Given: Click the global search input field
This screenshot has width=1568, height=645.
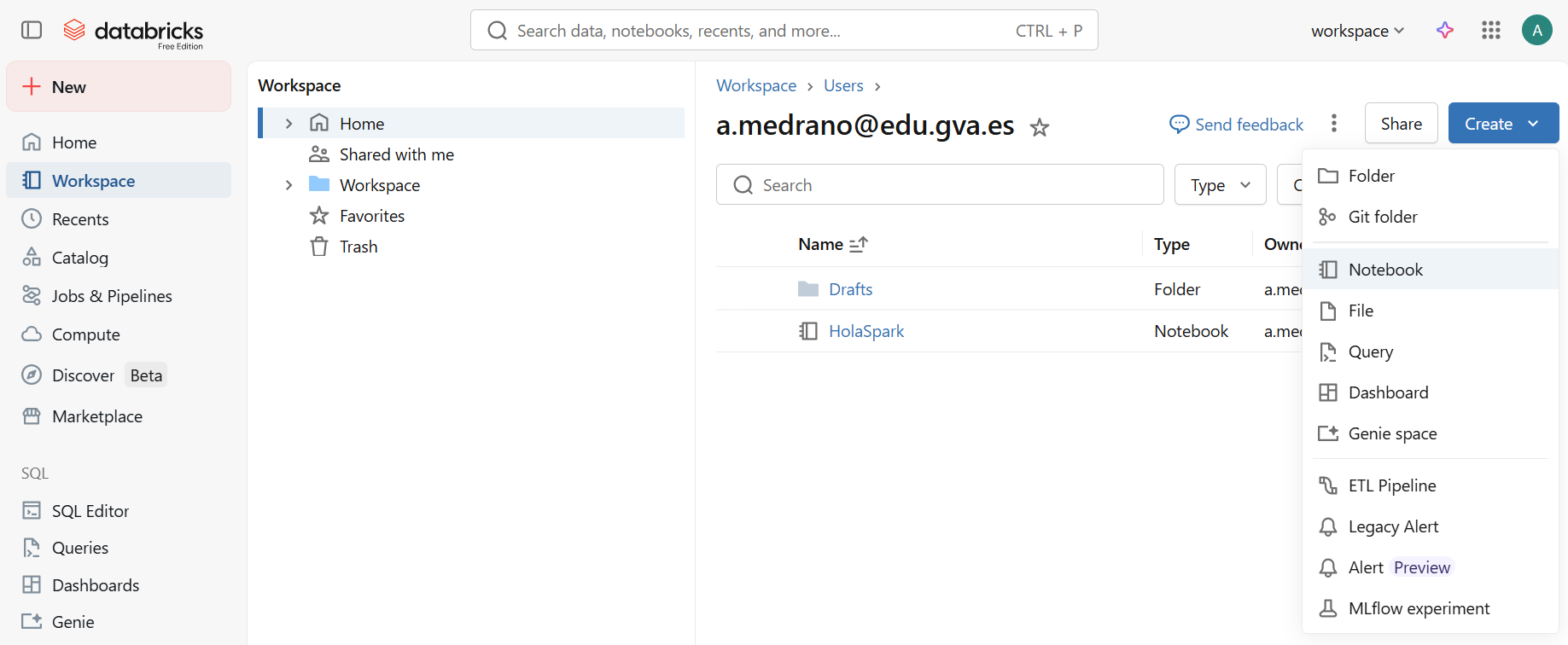Looking at the screenshot, I should [x=784, y=31].
